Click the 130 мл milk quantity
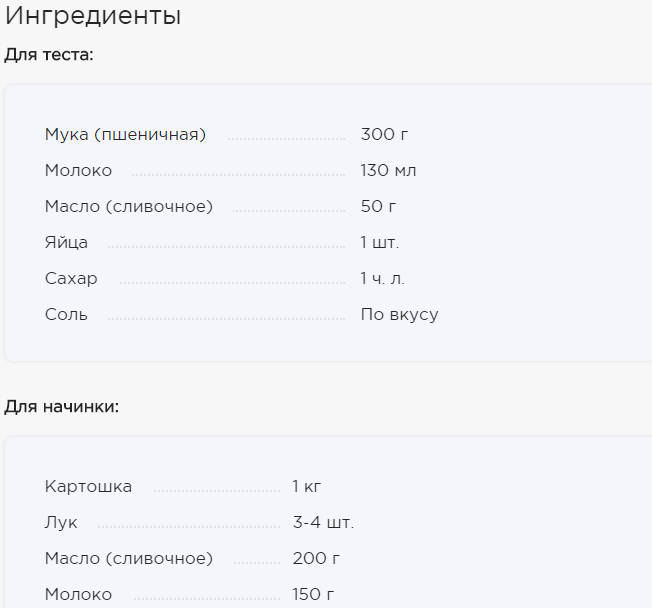Image resolution: width=652 pixels, height=608 pixels. click(x=388, y=171)
